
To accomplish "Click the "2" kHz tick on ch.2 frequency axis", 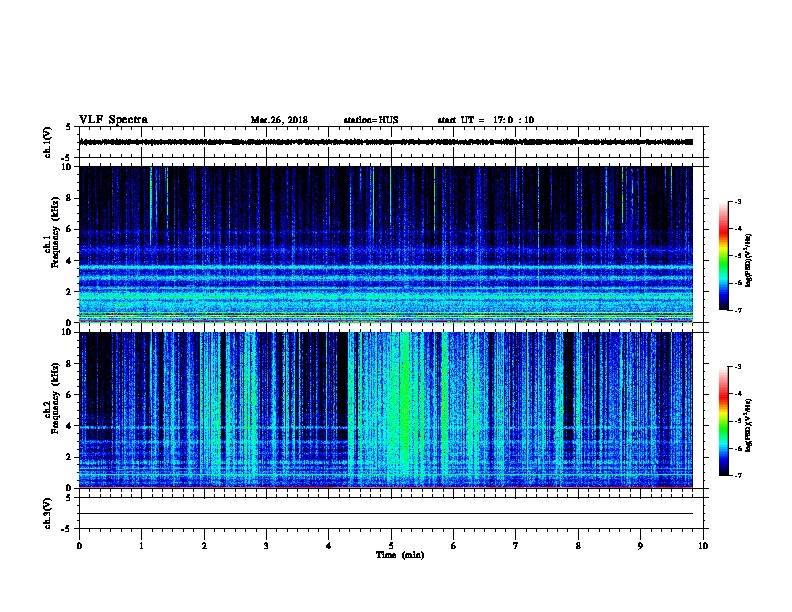I will (x=69, y=457).
